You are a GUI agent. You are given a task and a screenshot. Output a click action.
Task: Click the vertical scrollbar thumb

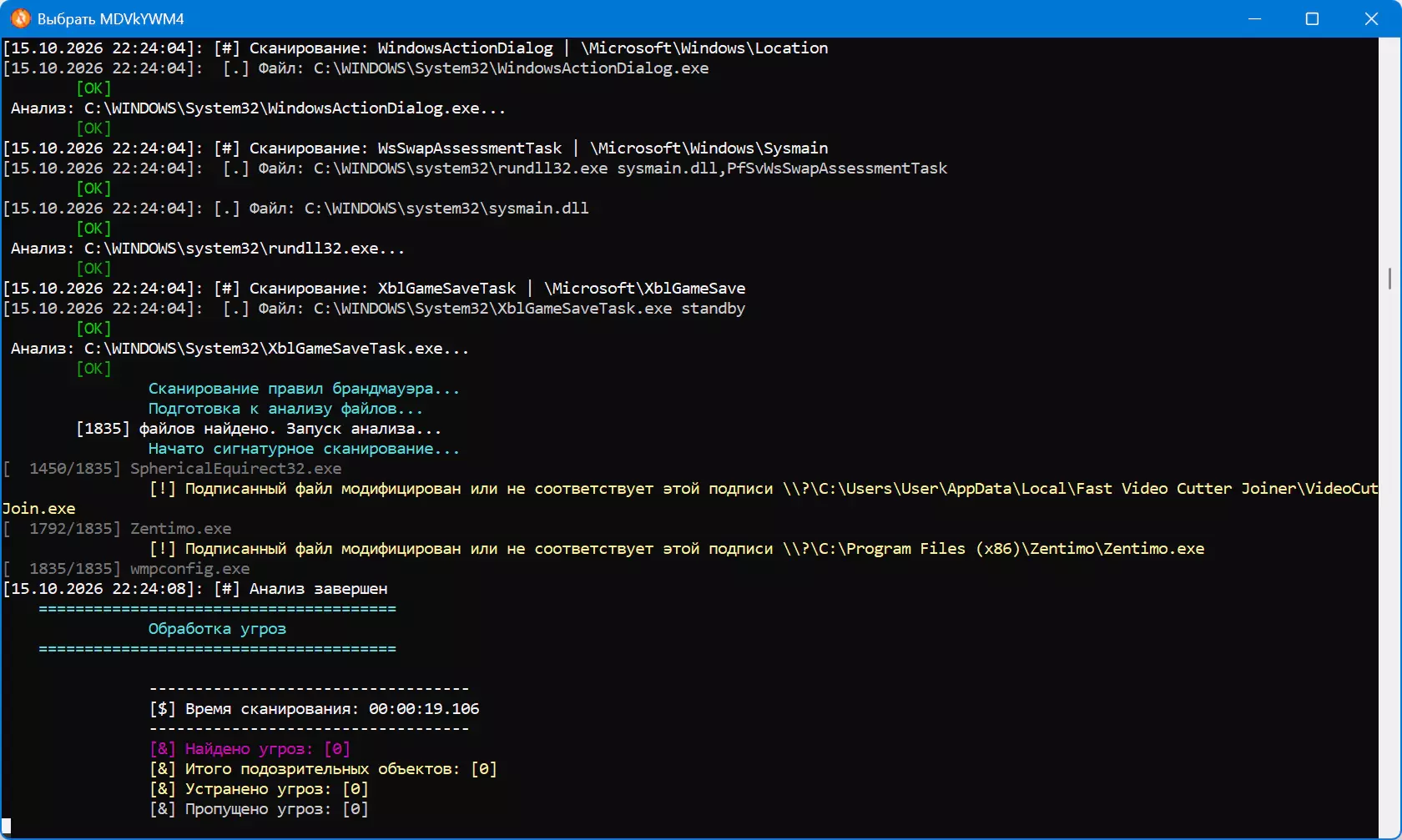click(x=1389, y=279)
